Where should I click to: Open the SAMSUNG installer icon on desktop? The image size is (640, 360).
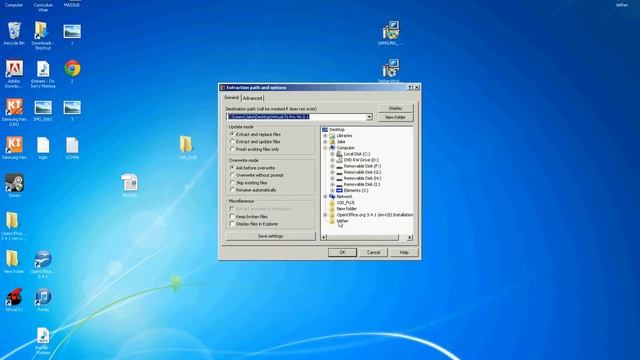click(391, 31)
